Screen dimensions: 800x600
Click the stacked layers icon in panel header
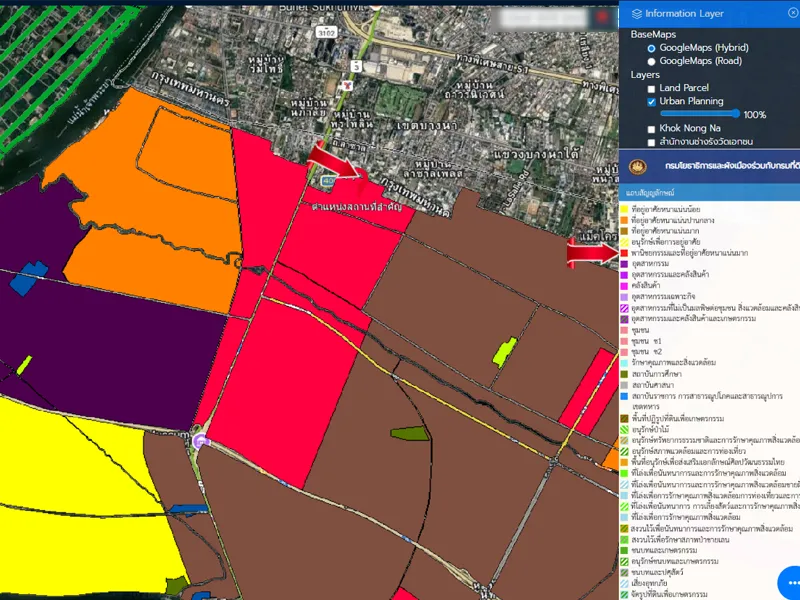(637, 14)
